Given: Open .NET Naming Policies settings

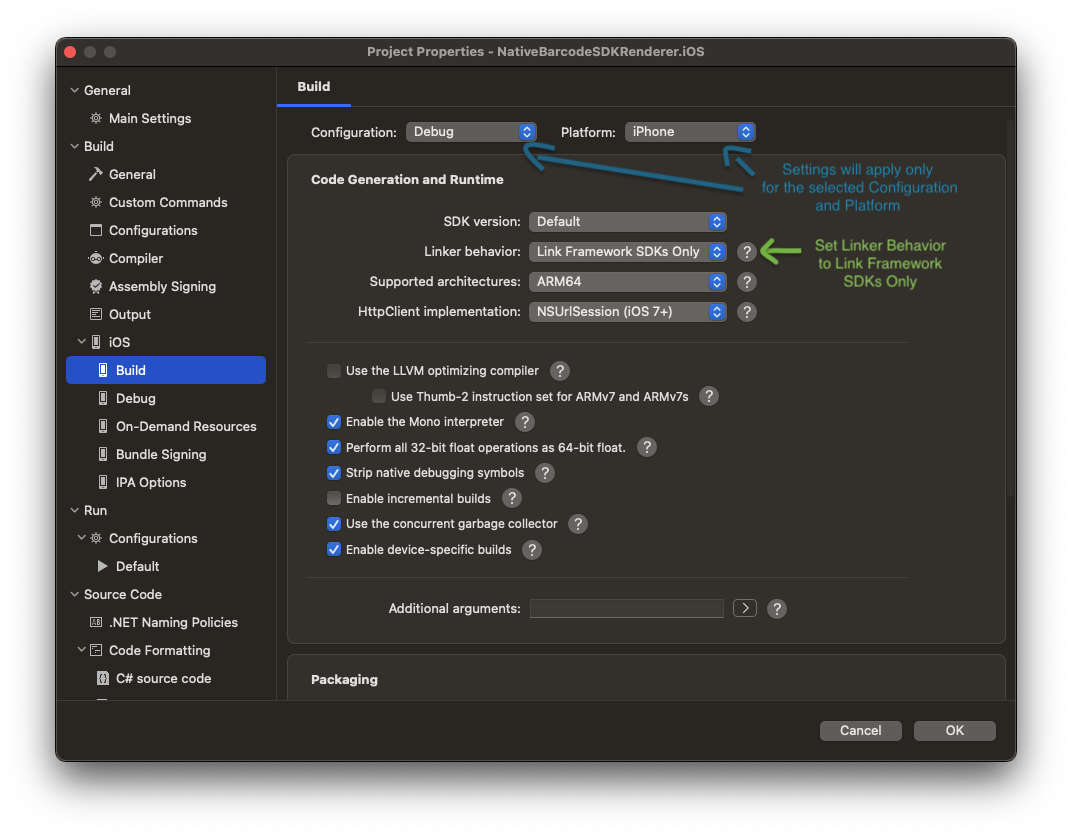Looking at the screenshot, I should (175, 622).
